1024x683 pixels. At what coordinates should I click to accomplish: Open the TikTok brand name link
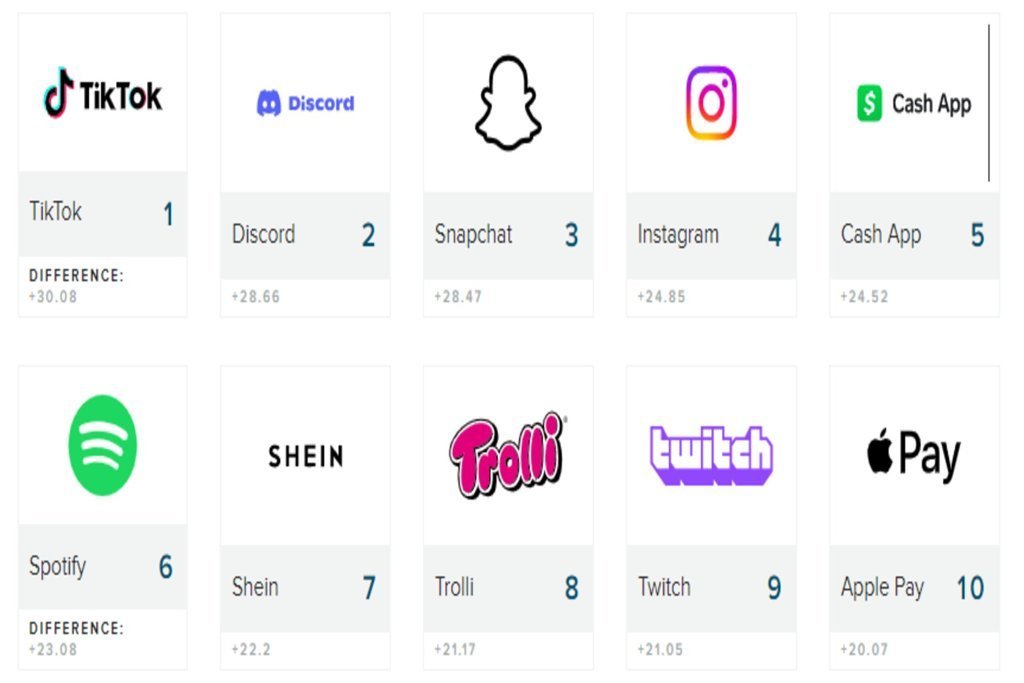(x=56, y=212)
